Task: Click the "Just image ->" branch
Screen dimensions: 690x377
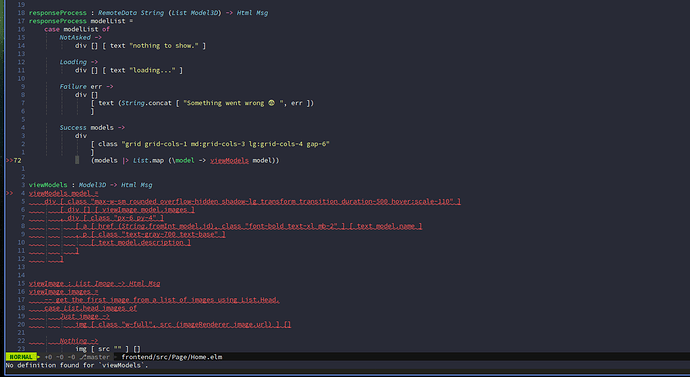Action: 84,316
